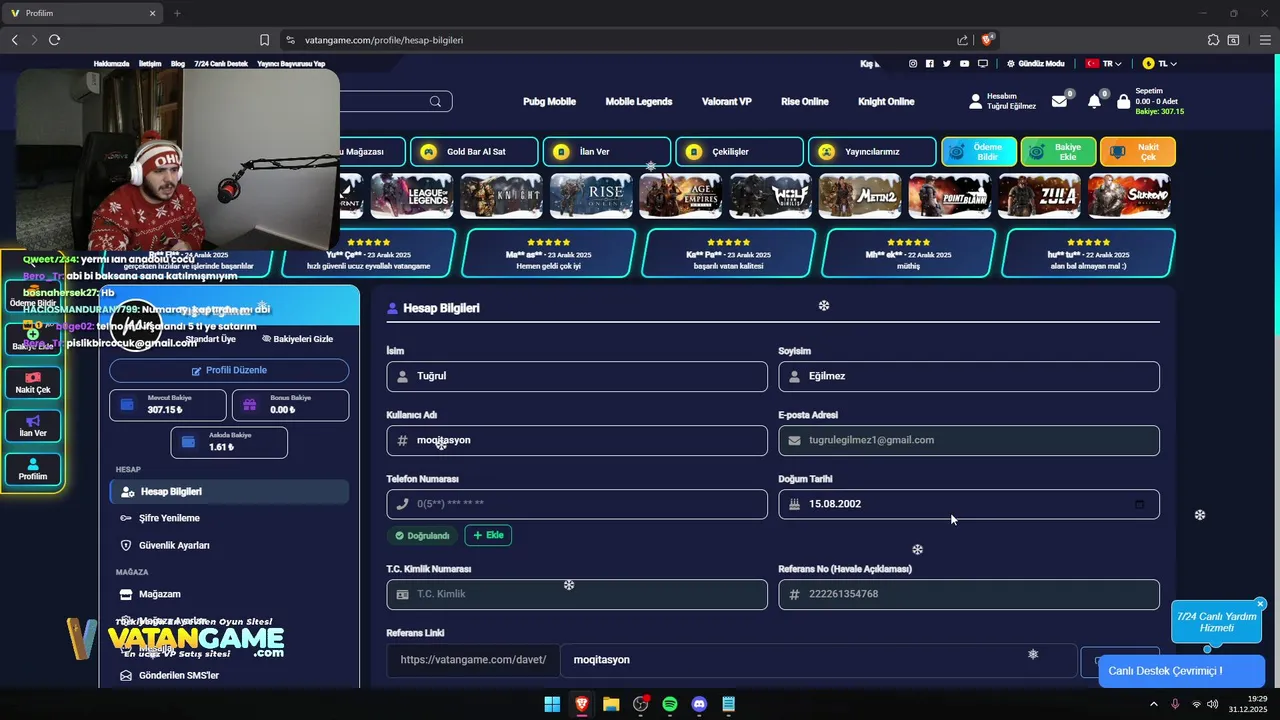Click the monitor icon beside YouTube

coord(983,63)
